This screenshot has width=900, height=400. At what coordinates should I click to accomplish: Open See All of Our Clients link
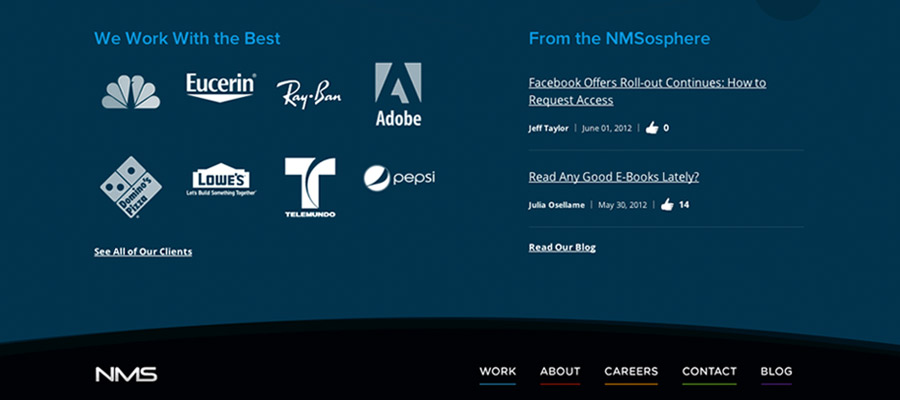point(143,251)
